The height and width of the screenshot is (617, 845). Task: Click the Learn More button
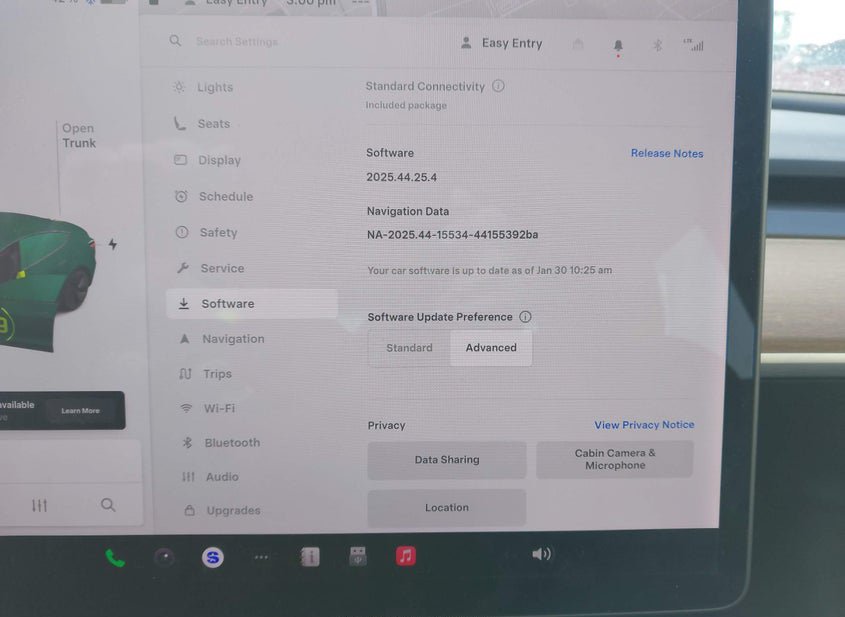(x=80, y=411)
